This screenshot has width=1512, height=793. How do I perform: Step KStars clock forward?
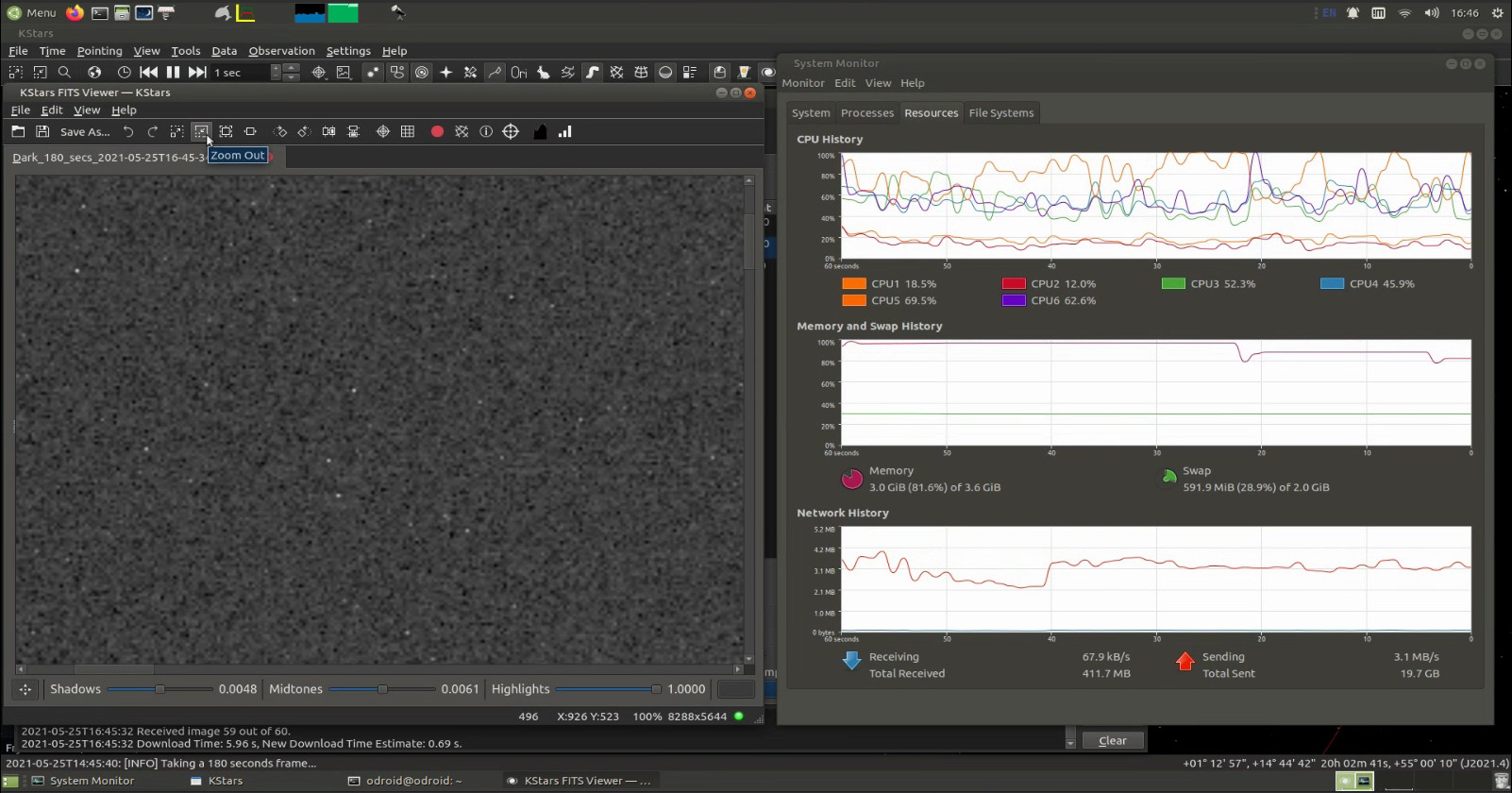point(197,73)
